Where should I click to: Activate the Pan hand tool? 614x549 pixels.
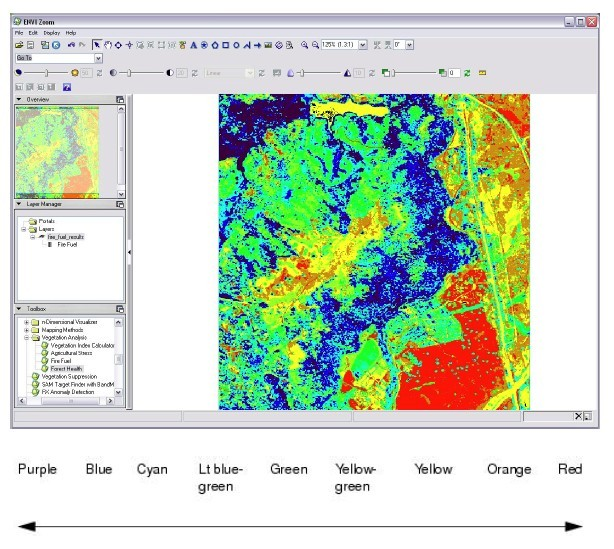tap(108, 45)
